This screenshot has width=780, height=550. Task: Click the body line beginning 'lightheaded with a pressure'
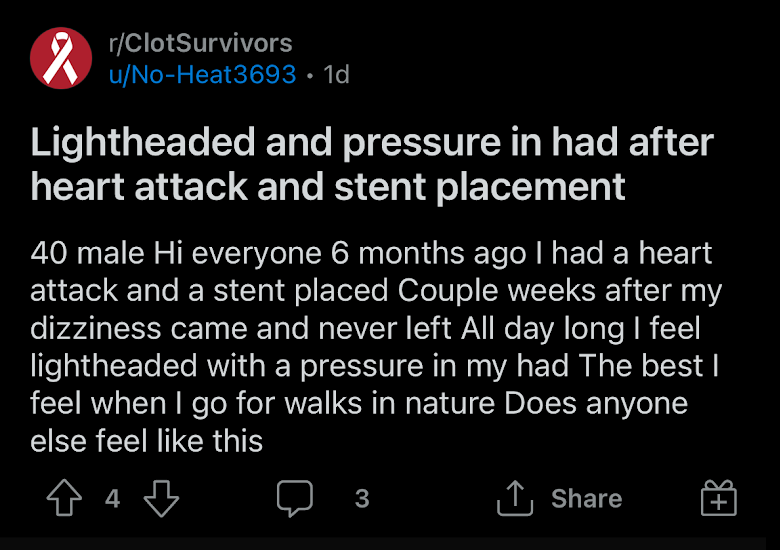pyautogui.click(x=375, y=366)
